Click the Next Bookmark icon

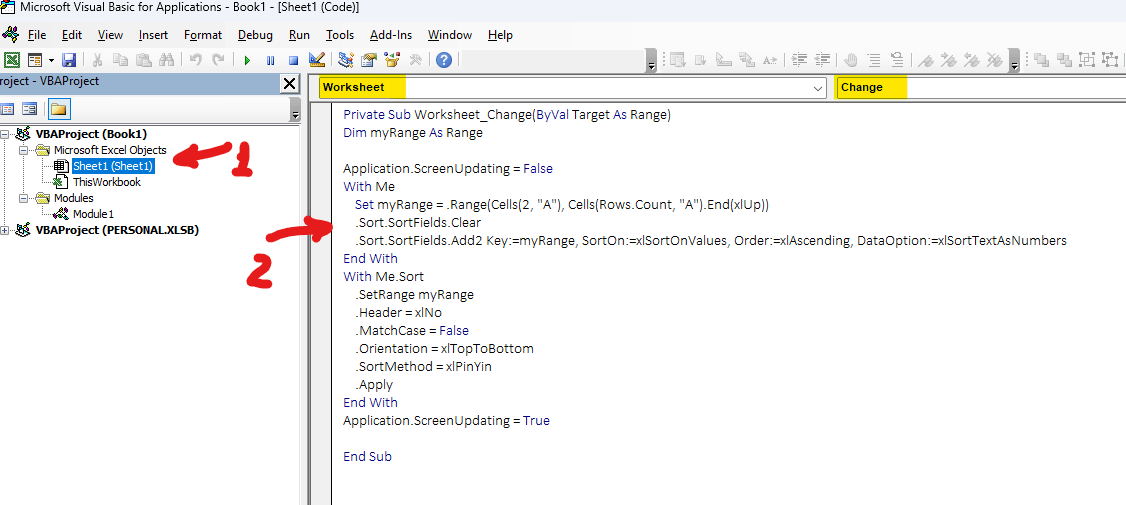[x=949, y=60]
